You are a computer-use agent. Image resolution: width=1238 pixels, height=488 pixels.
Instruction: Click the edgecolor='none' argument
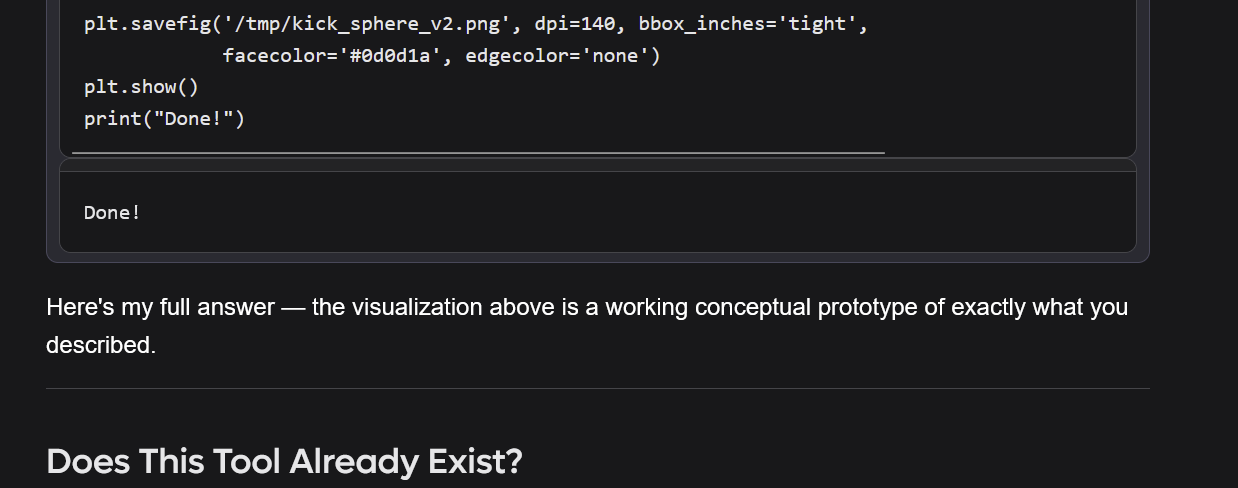pos(557,56)
